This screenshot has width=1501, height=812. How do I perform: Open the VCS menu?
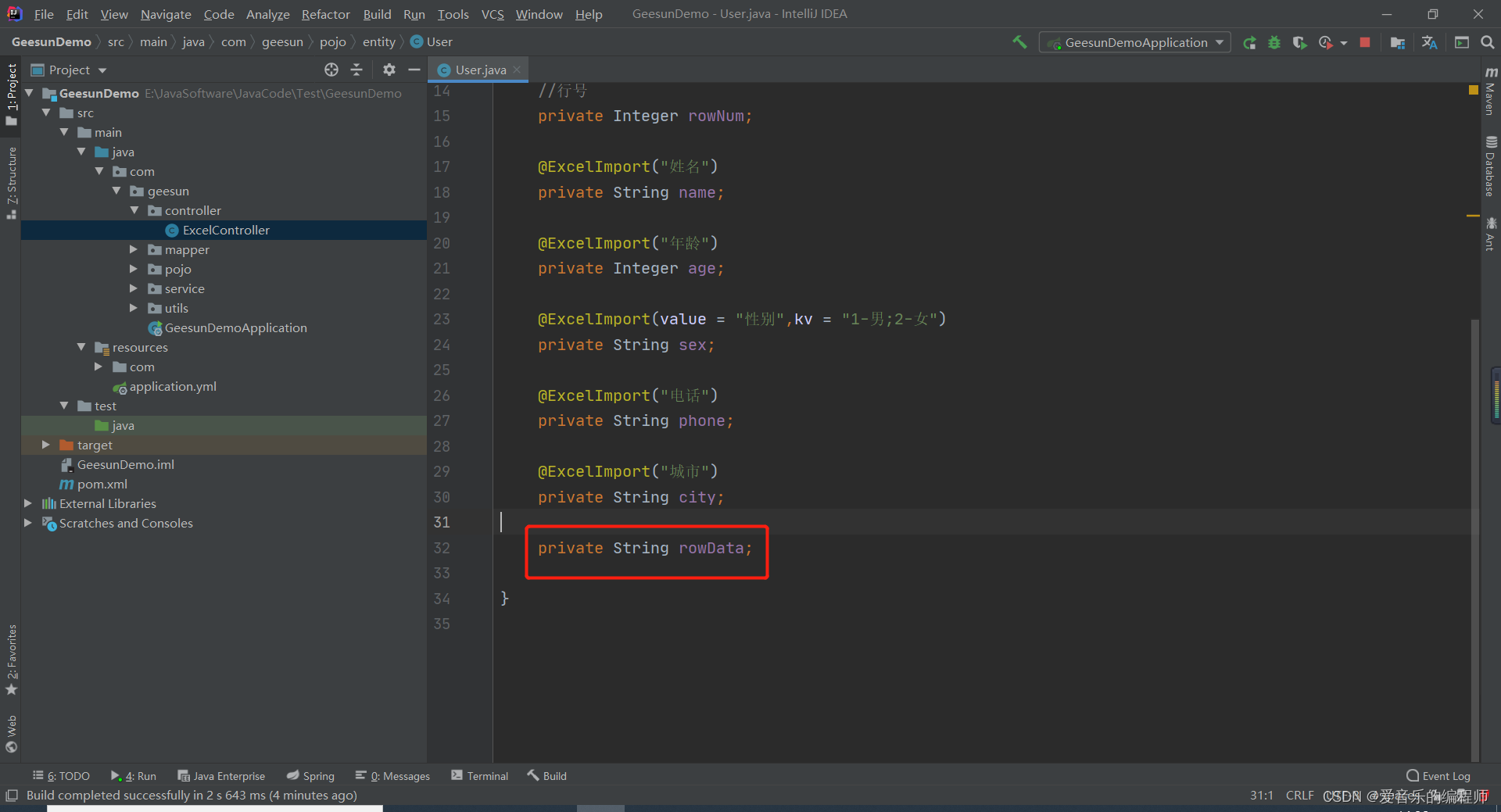(x=493, y=14)
